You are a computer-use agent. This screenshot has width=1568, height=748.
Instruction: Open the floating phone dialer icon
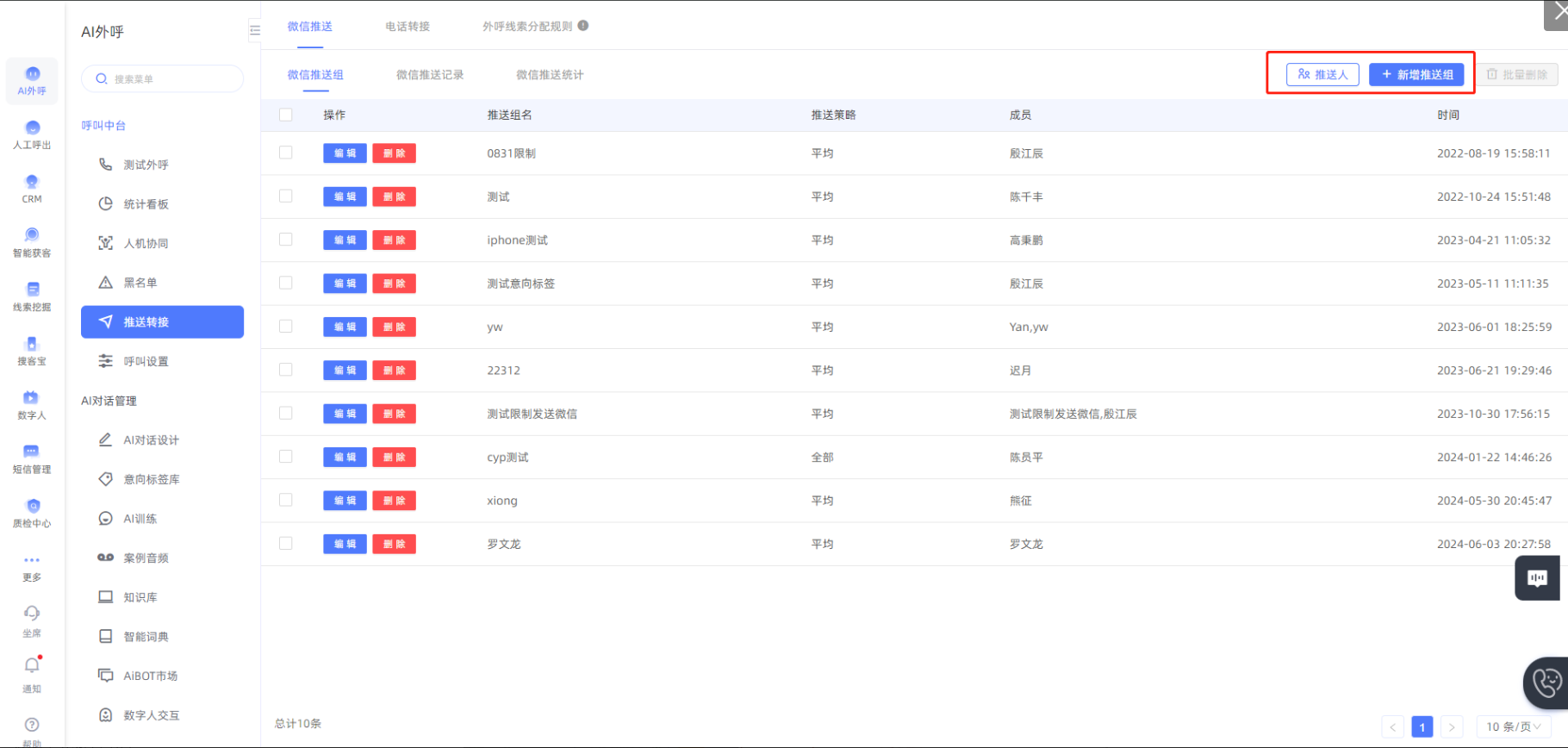pos(1546,683)
